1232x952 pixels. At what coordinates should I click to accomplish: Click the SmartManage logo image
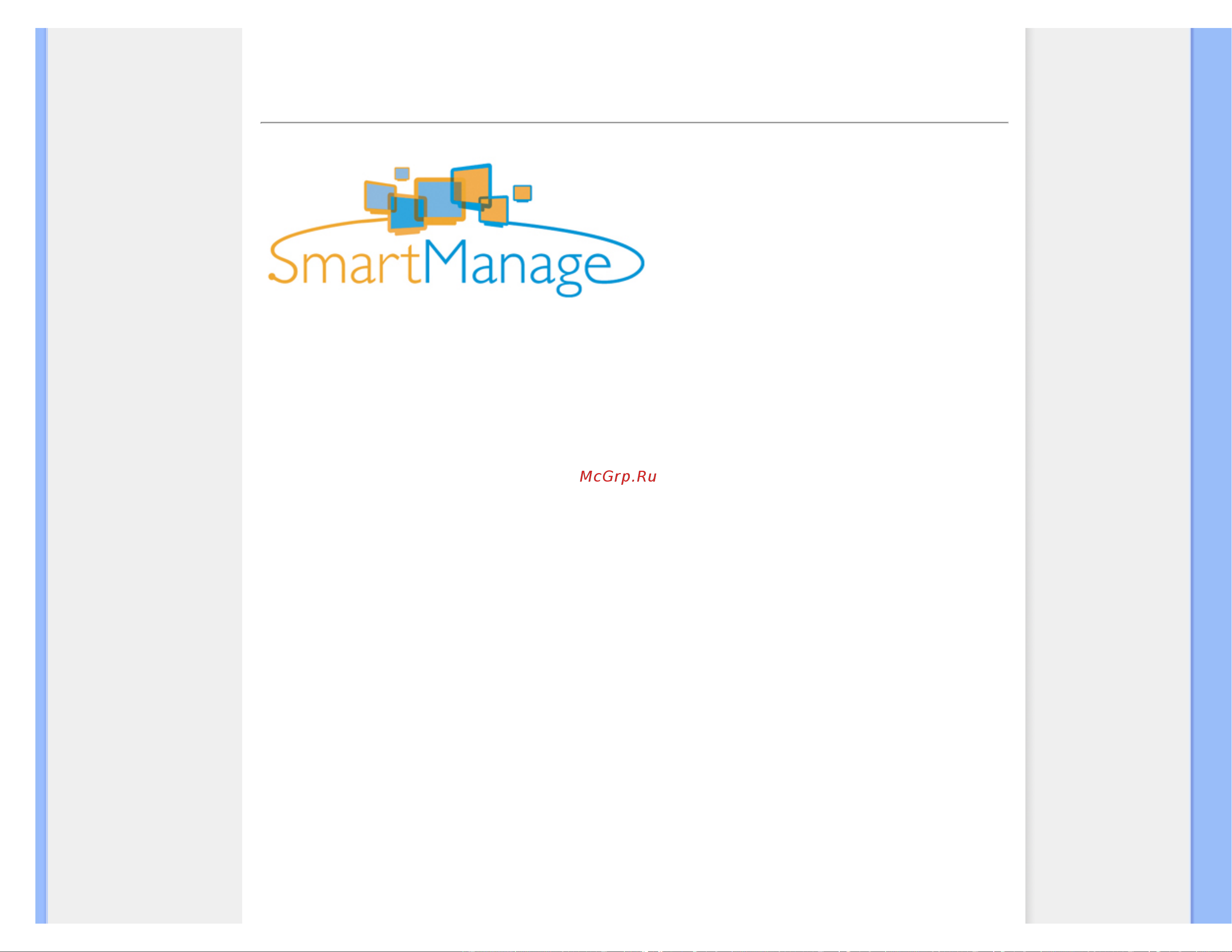click(456, 230)
